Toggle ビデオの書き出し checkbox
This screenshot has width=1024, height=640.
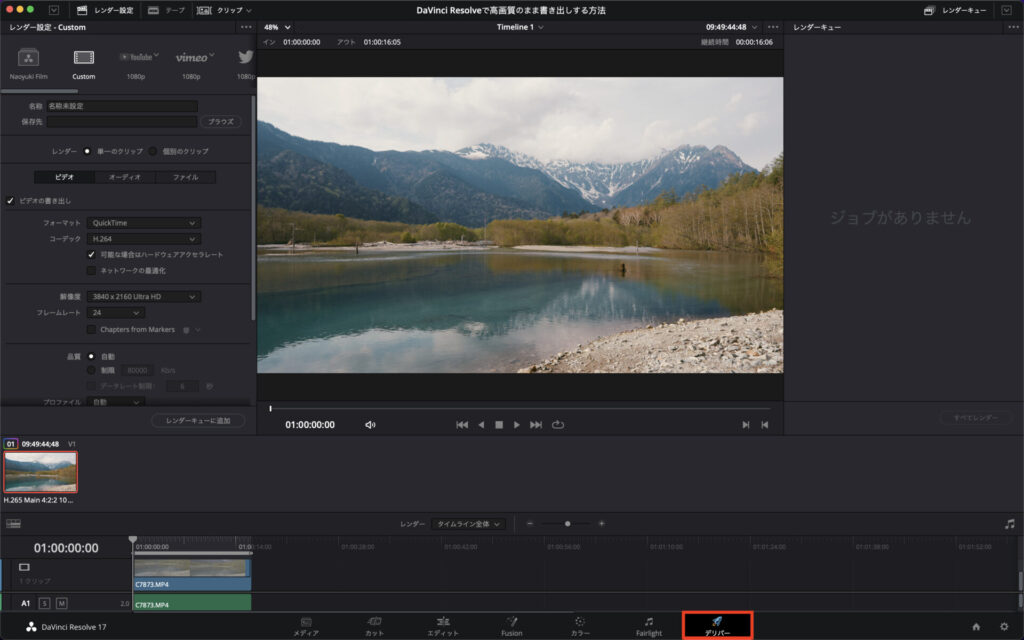click(10, 201)
